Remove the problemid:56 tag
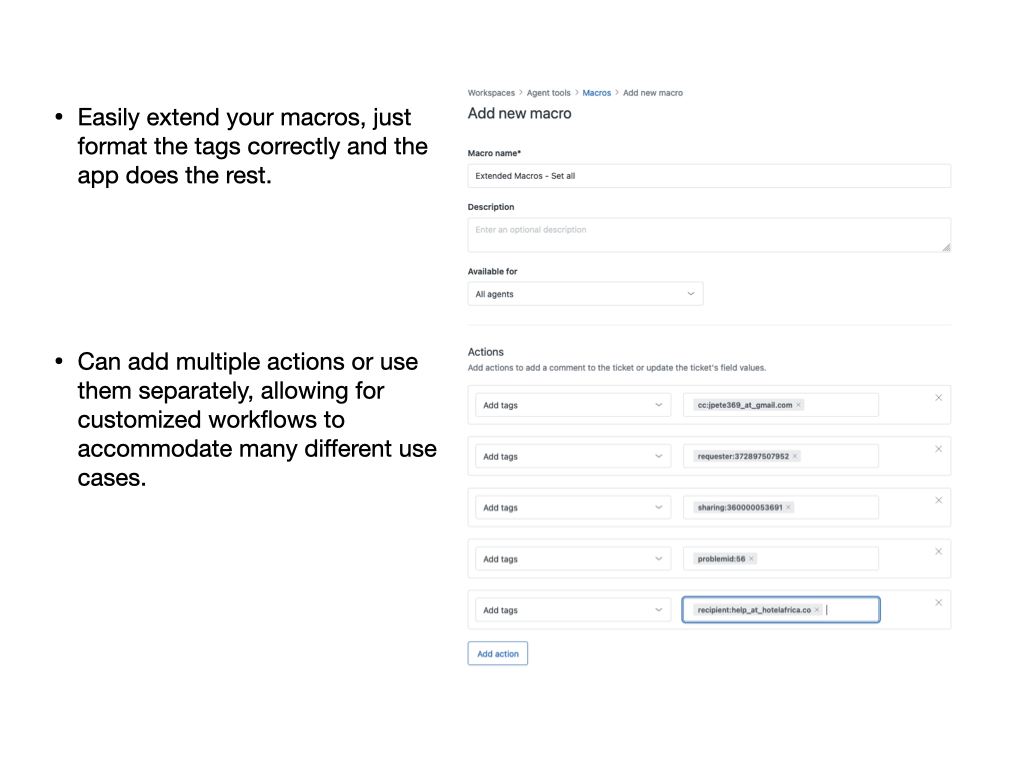 click(751, 558)
